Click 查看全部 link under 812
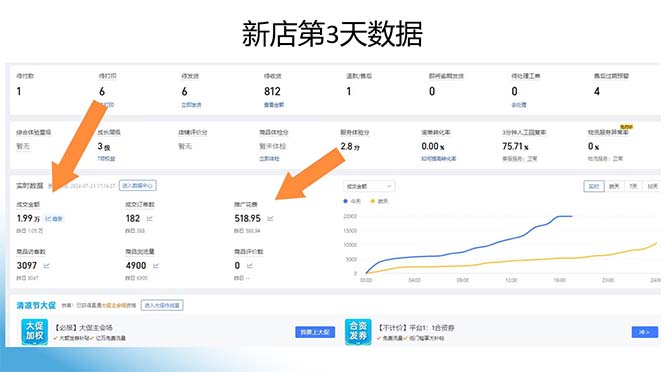 274,105
